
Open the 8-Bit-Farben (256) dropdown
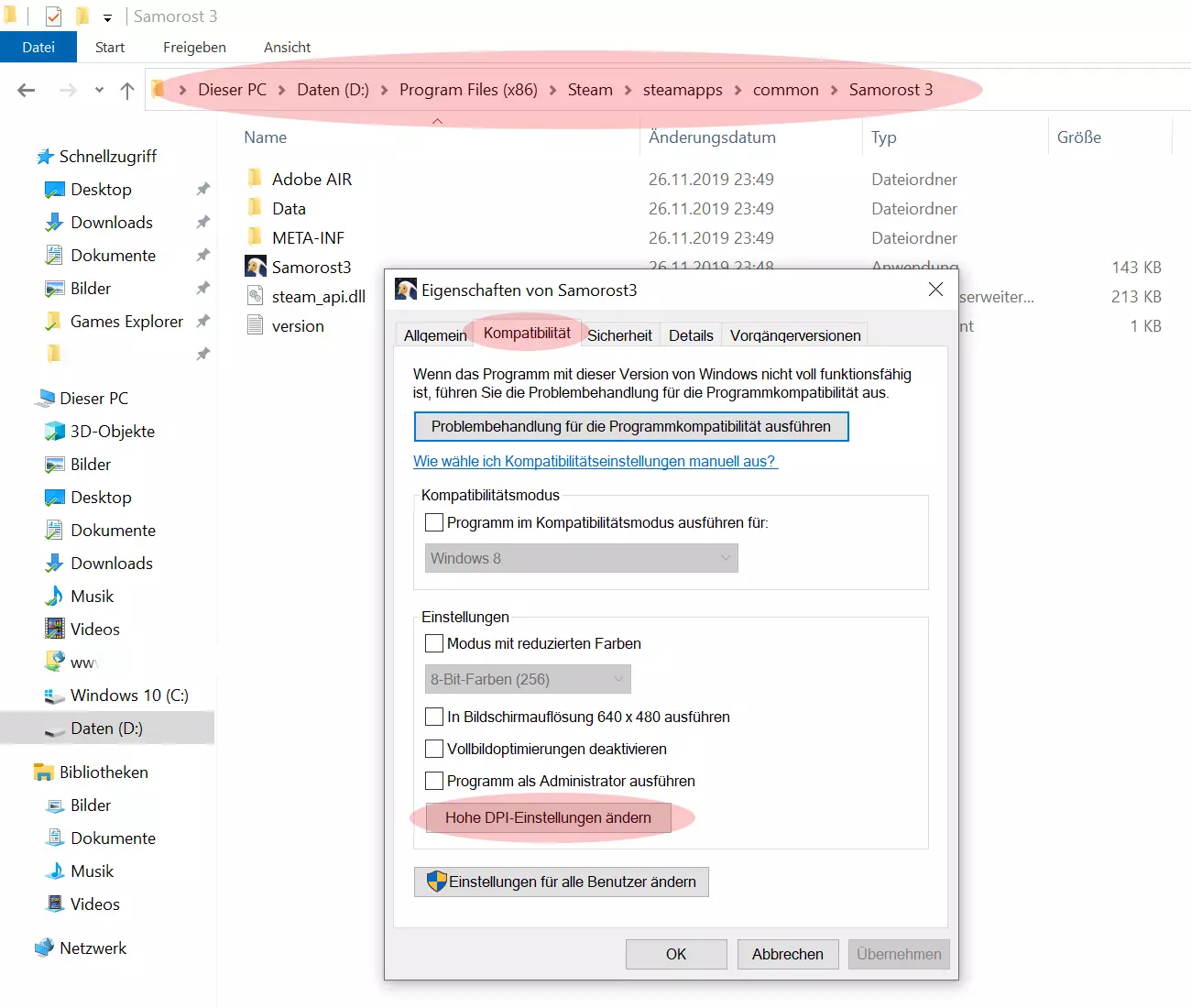pyautogui.click(x=528, y=679)
